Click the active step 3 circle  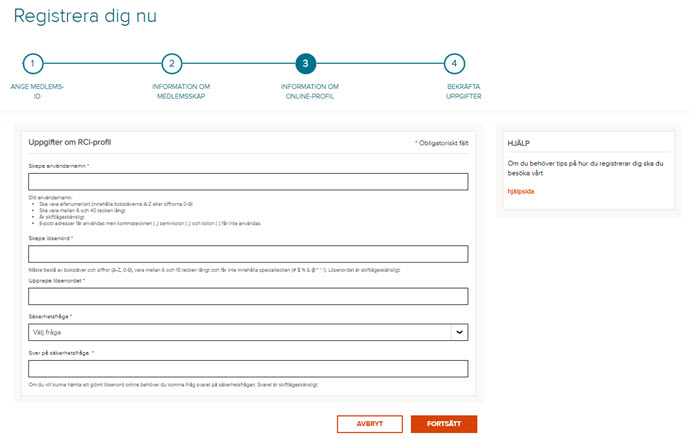[x=306, y=64]
